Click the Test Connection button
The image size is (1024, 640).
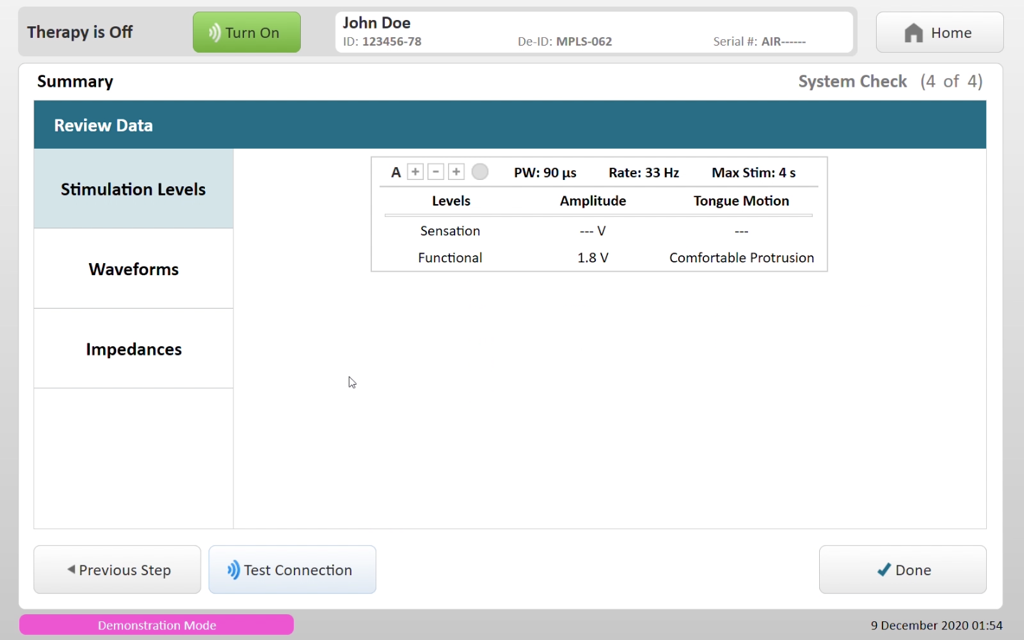coord(292,569)
